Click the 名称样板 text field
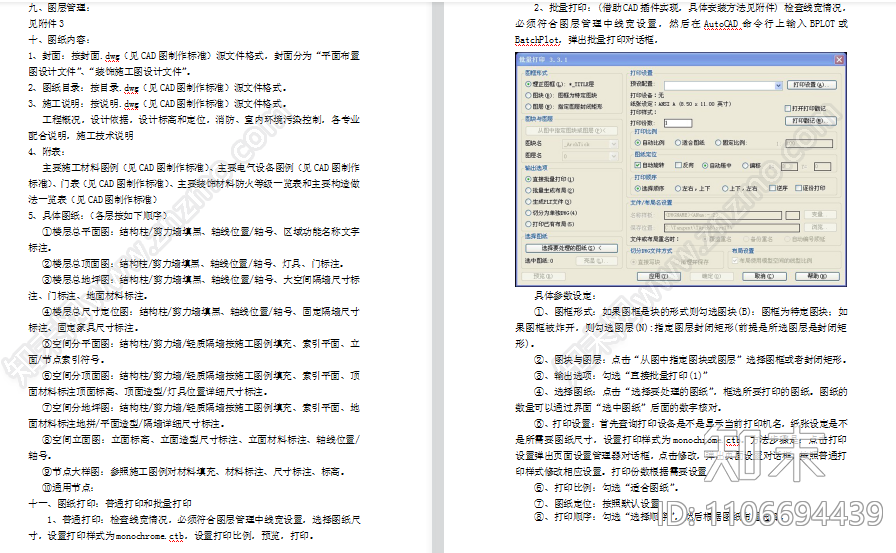 click(x=722, y=215)
